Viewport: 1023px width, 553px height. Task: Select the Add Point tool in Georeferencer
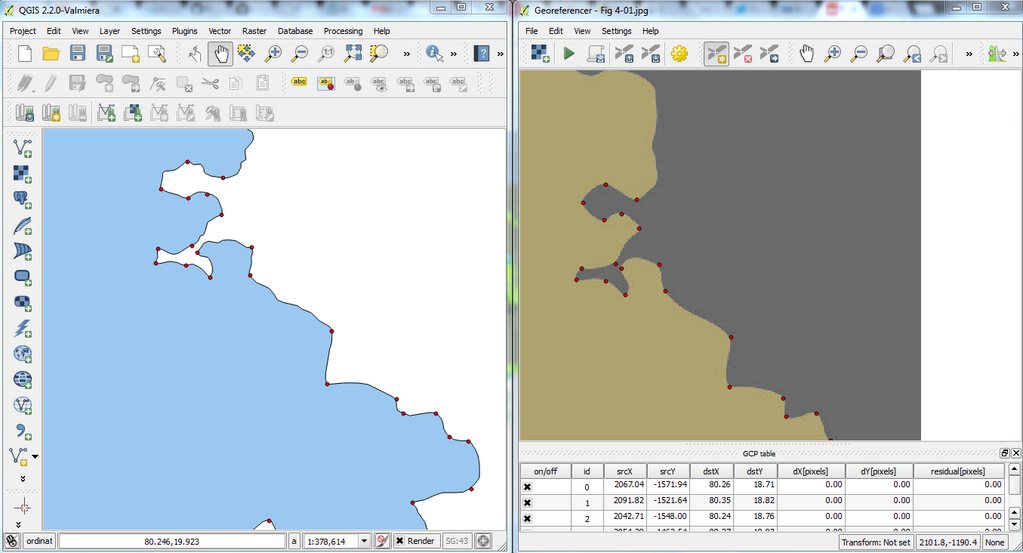(716, 54)
